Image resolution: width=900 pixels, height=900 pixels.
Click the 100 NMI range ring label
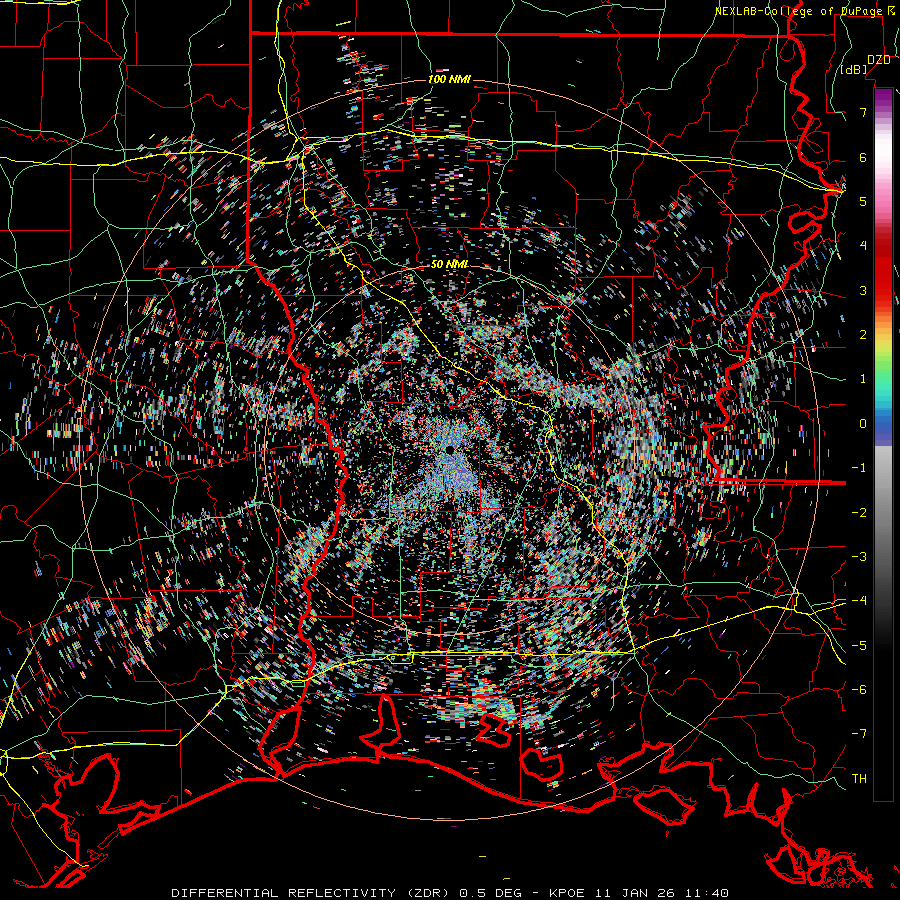tap(449, 79)
